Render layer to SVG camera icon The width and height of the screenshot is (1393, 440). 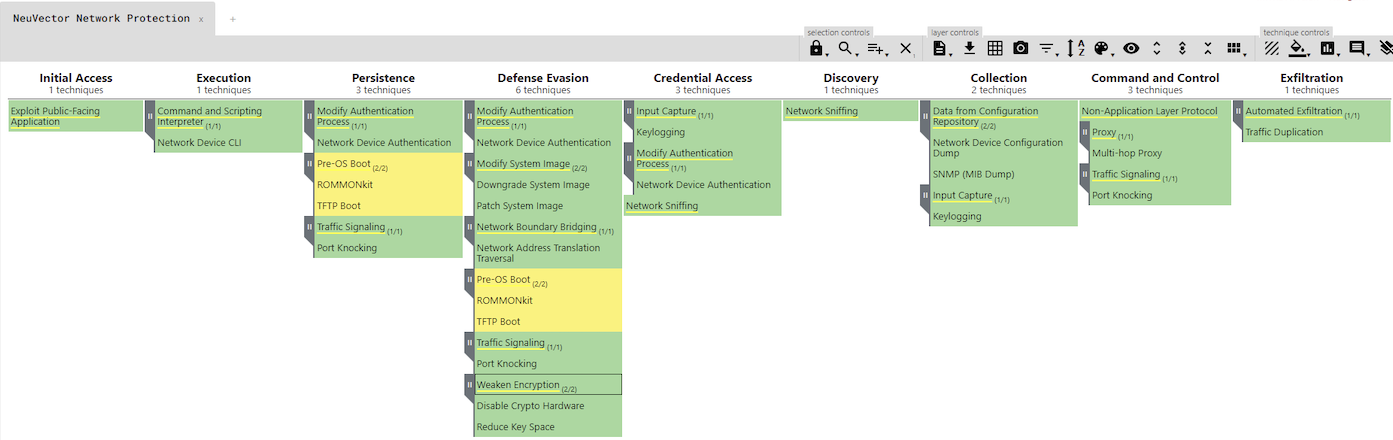(1020, 48)
